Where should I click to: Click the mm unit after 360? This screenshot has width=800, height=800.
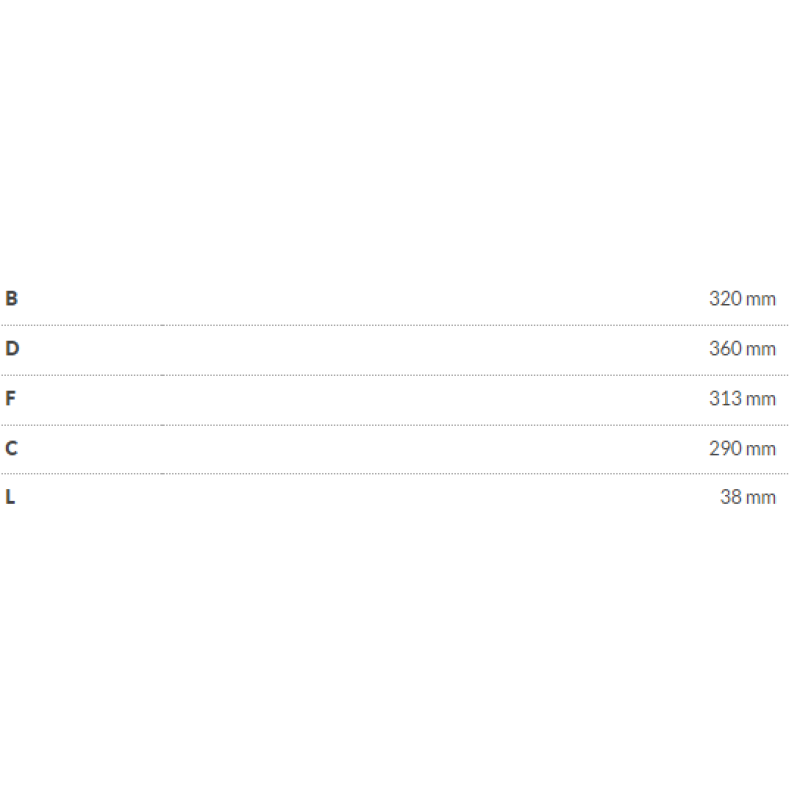(761, 348)
